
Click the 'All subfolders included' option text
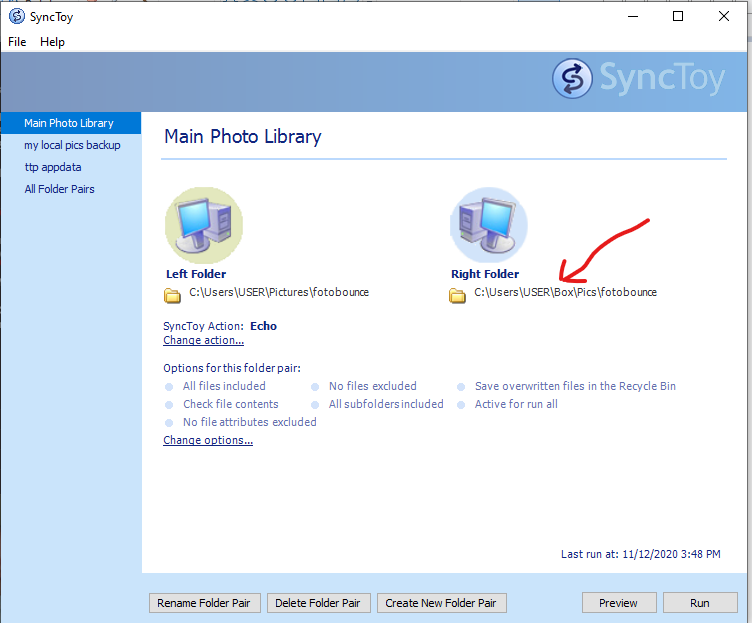(x=386, y=404)
